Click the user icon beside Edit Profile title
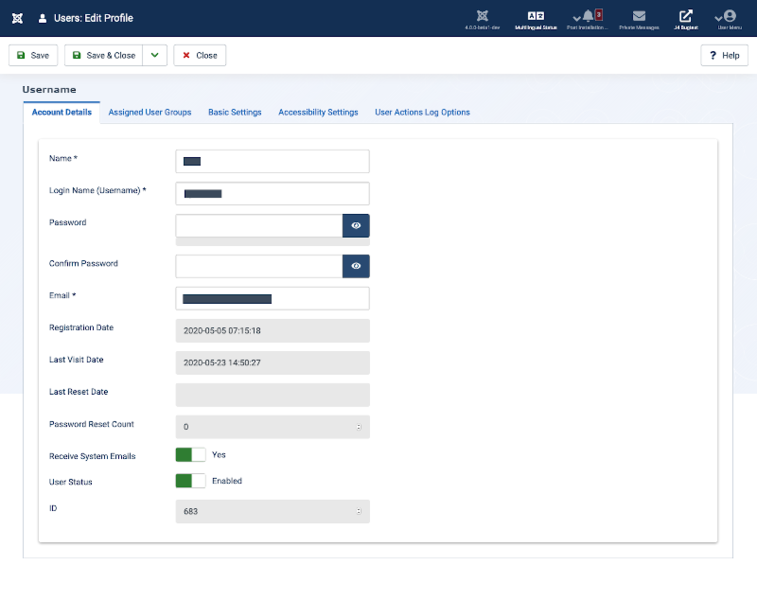 [42, 18]
